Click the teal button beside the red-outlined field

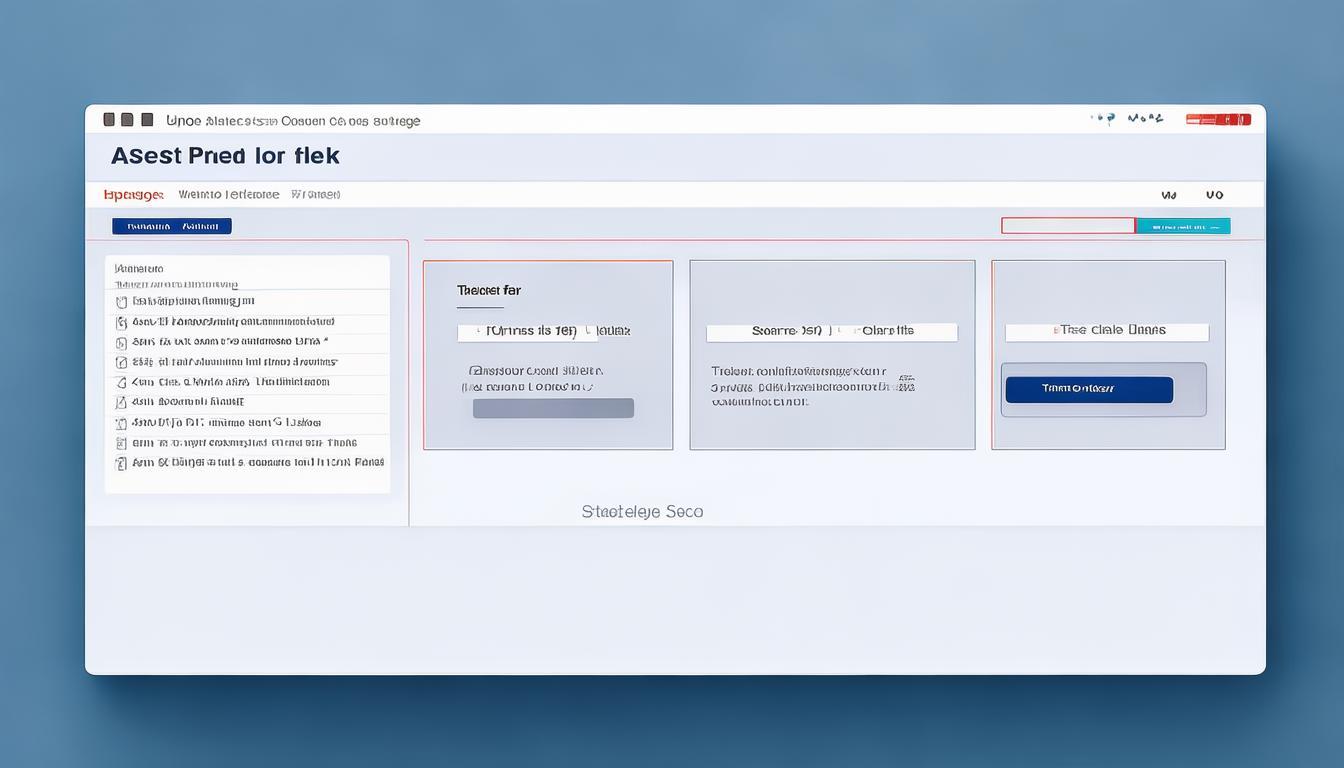(1183, 226)
